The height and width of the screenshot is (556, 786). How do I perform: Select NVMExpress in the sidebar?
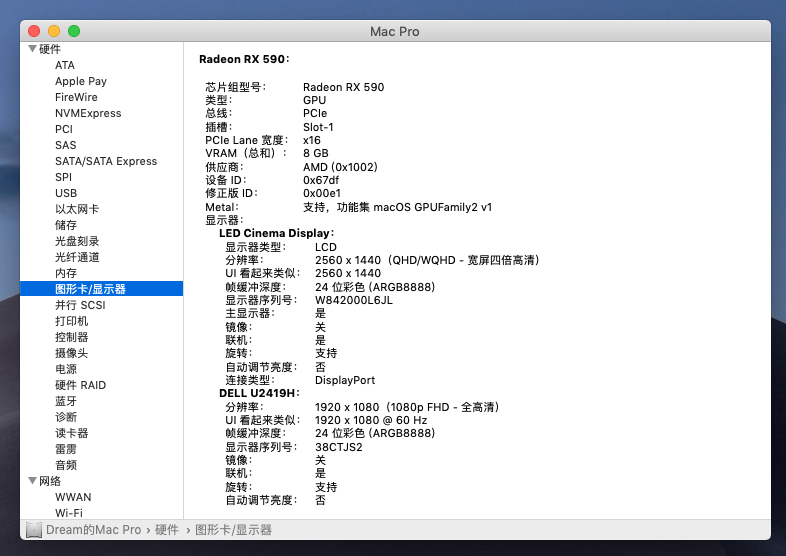coord(88,113)
